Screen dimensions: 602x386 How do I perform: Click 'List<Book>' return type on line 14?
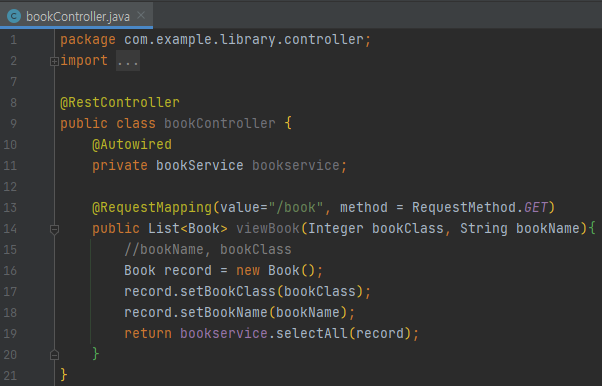coord(188,229)
